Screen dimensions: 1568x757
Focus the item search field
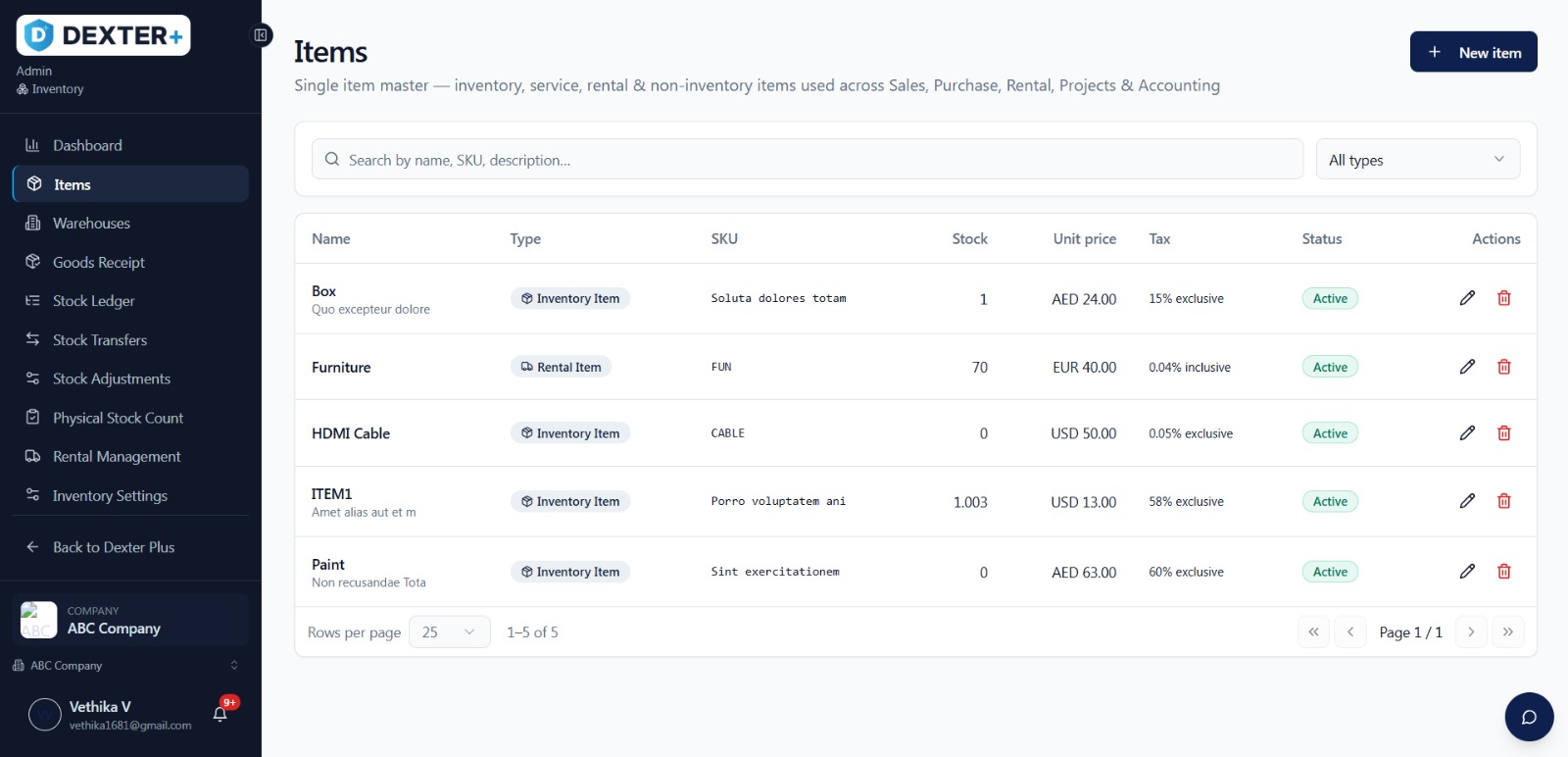[808, 160]
